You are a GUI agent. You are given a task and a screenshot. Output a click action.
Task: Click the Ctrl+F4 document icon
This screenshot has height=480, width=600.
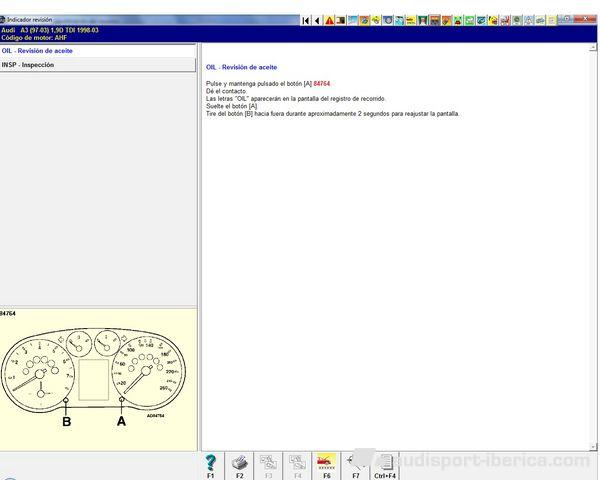pos(385,466)
